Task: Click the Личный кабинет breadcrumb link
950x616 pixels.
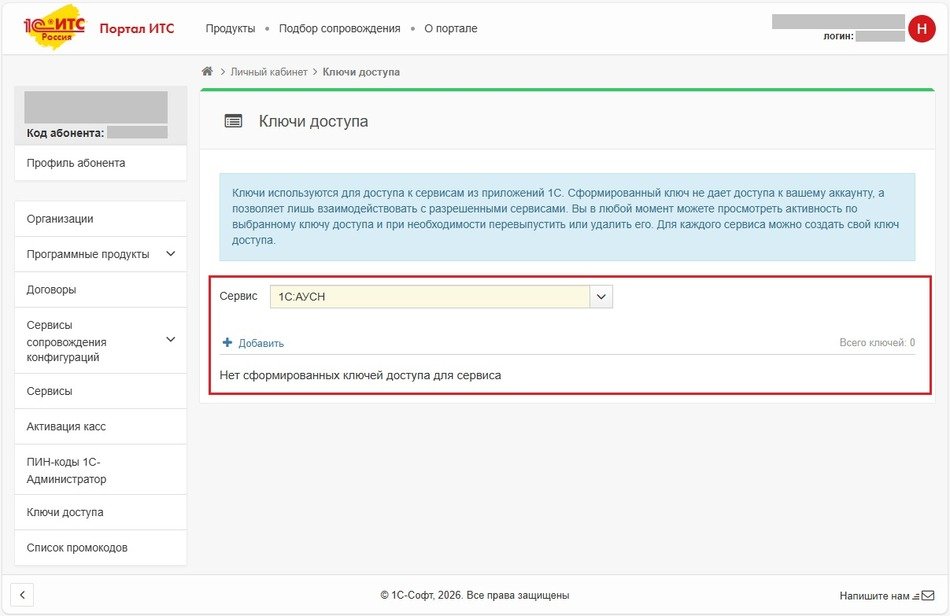Action: 268,72
